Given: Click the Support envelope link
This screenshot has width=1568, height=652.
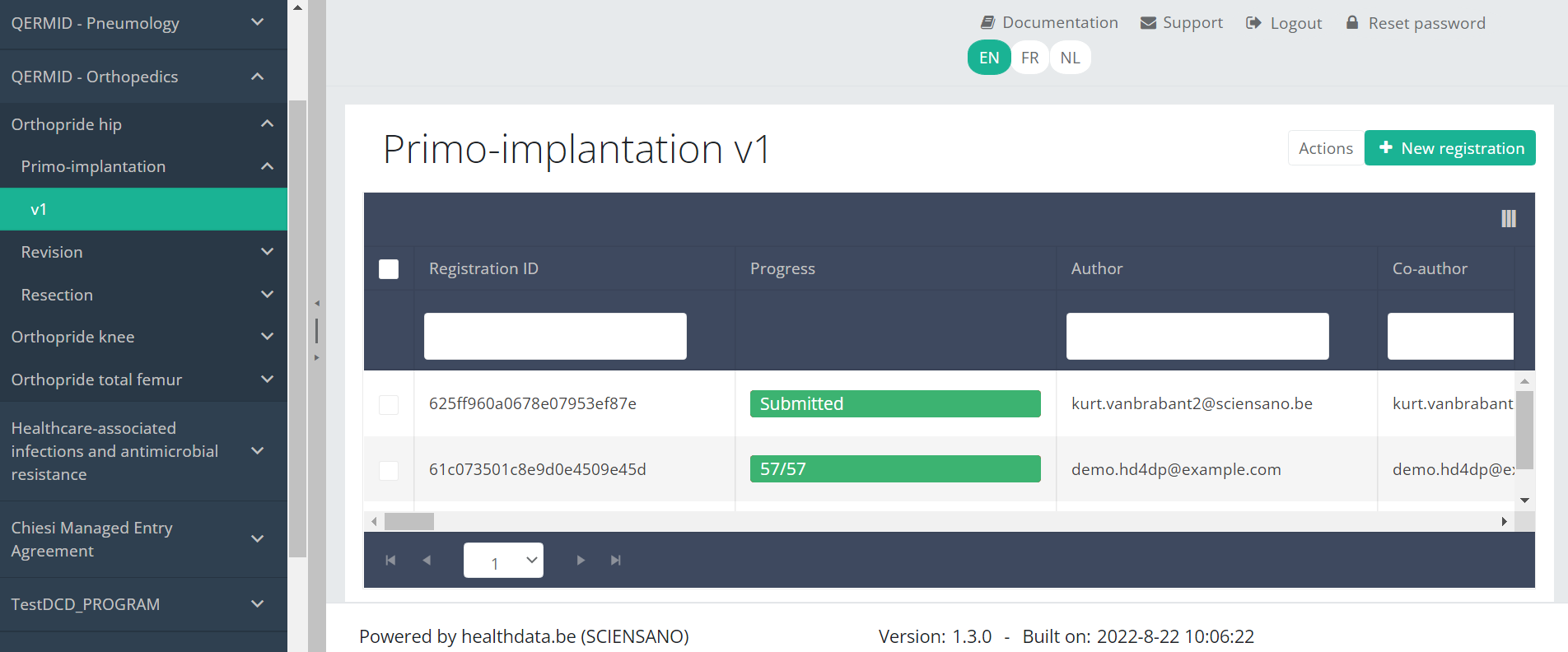Looking at the screenshot, I should click(1182, 23).
